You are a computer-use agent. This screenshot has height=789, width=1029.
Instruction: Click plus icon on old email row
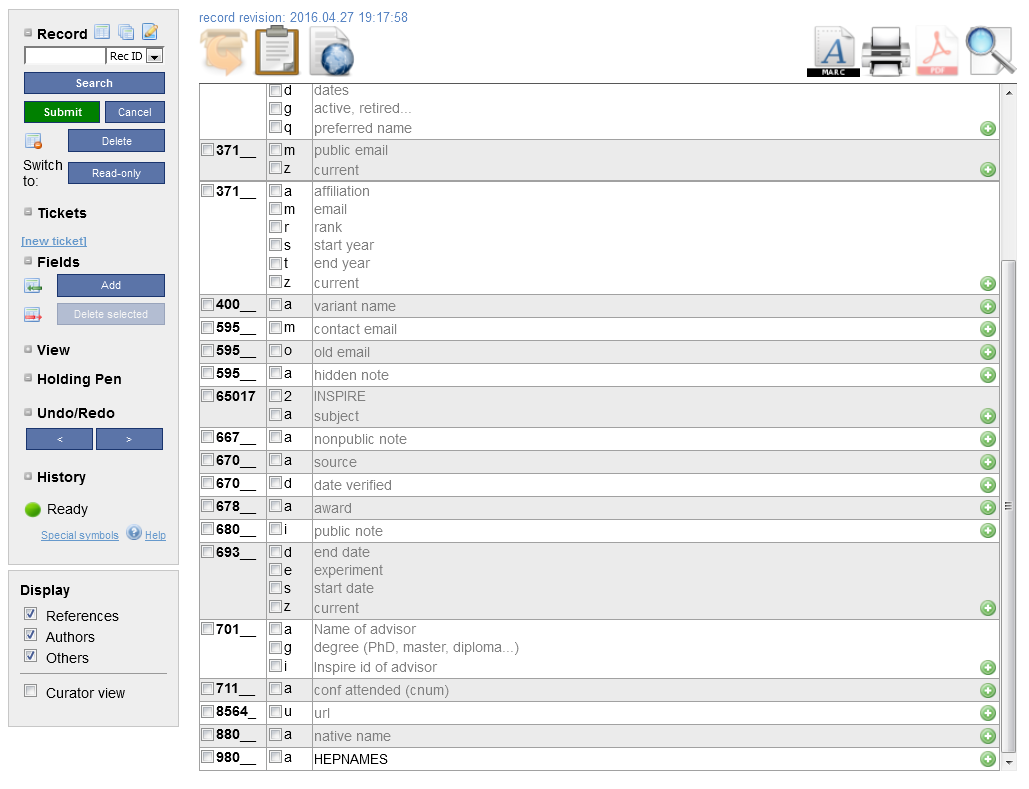(x=988, y=352)
